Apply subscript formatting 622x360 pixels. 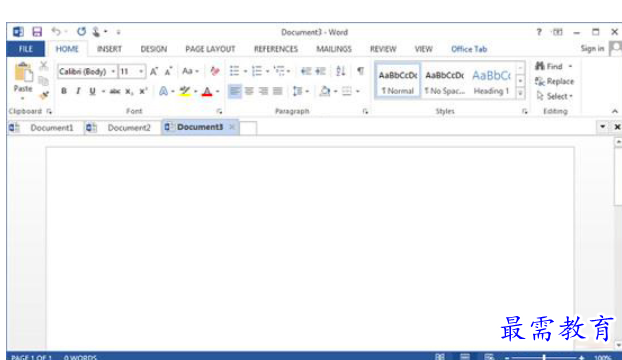pos(129,92)
